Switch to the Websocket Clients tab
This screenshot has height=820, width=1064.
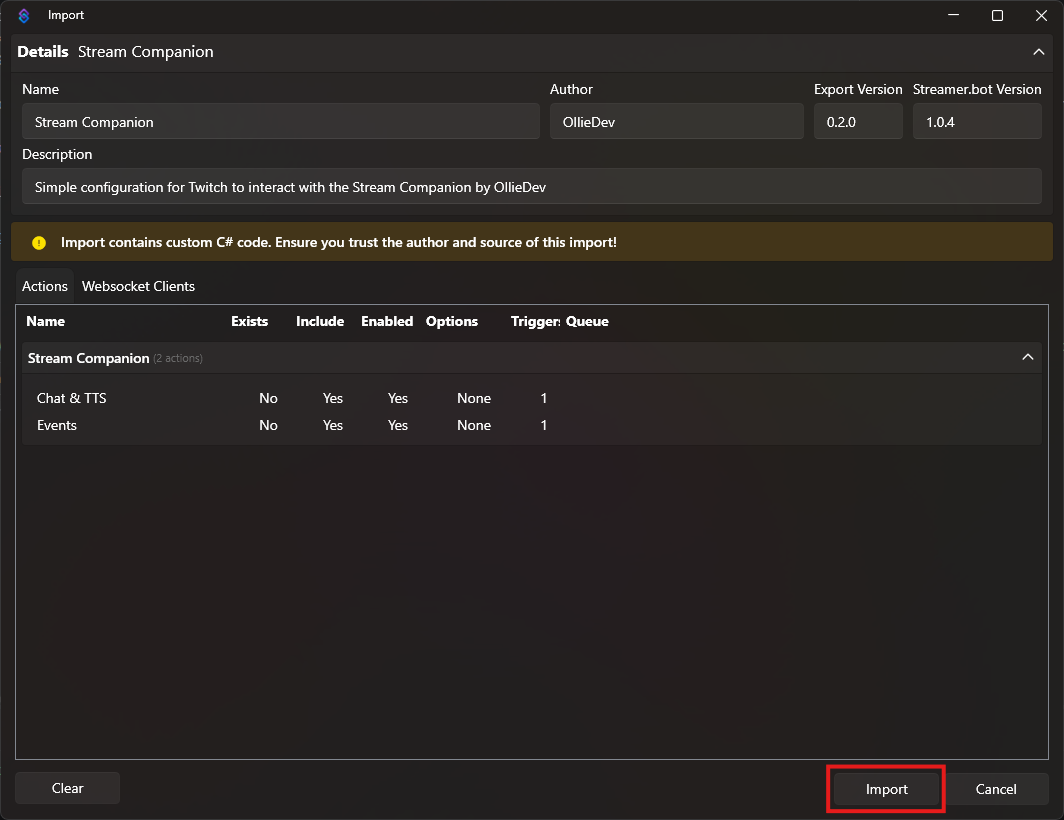[138, 286]
